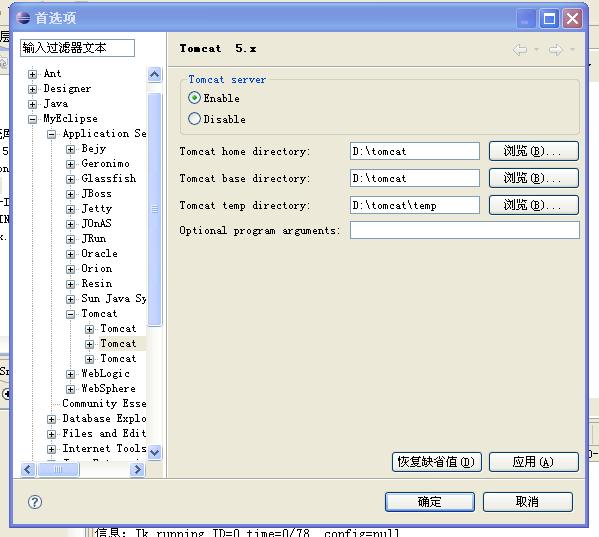This screenshot has height=537, width=599.
Task: Expand the JBoss tree node
Action: (70, 194)
